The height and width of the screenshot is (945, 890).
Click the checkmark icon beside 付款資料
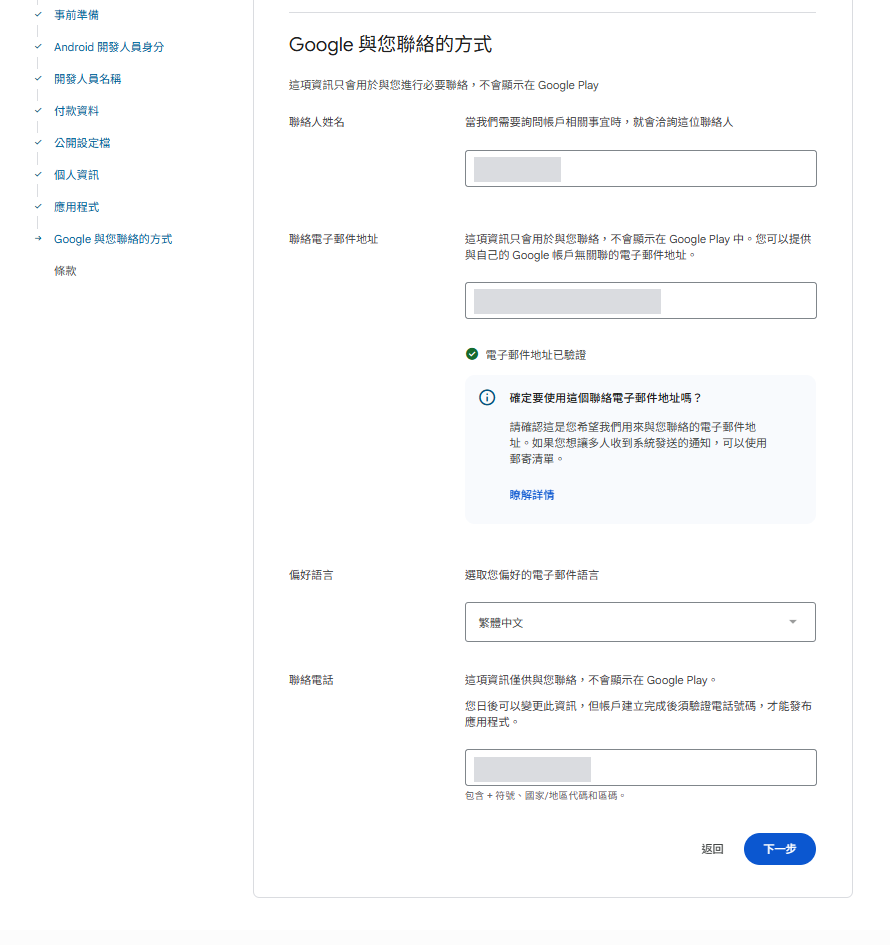coord(38,110)
